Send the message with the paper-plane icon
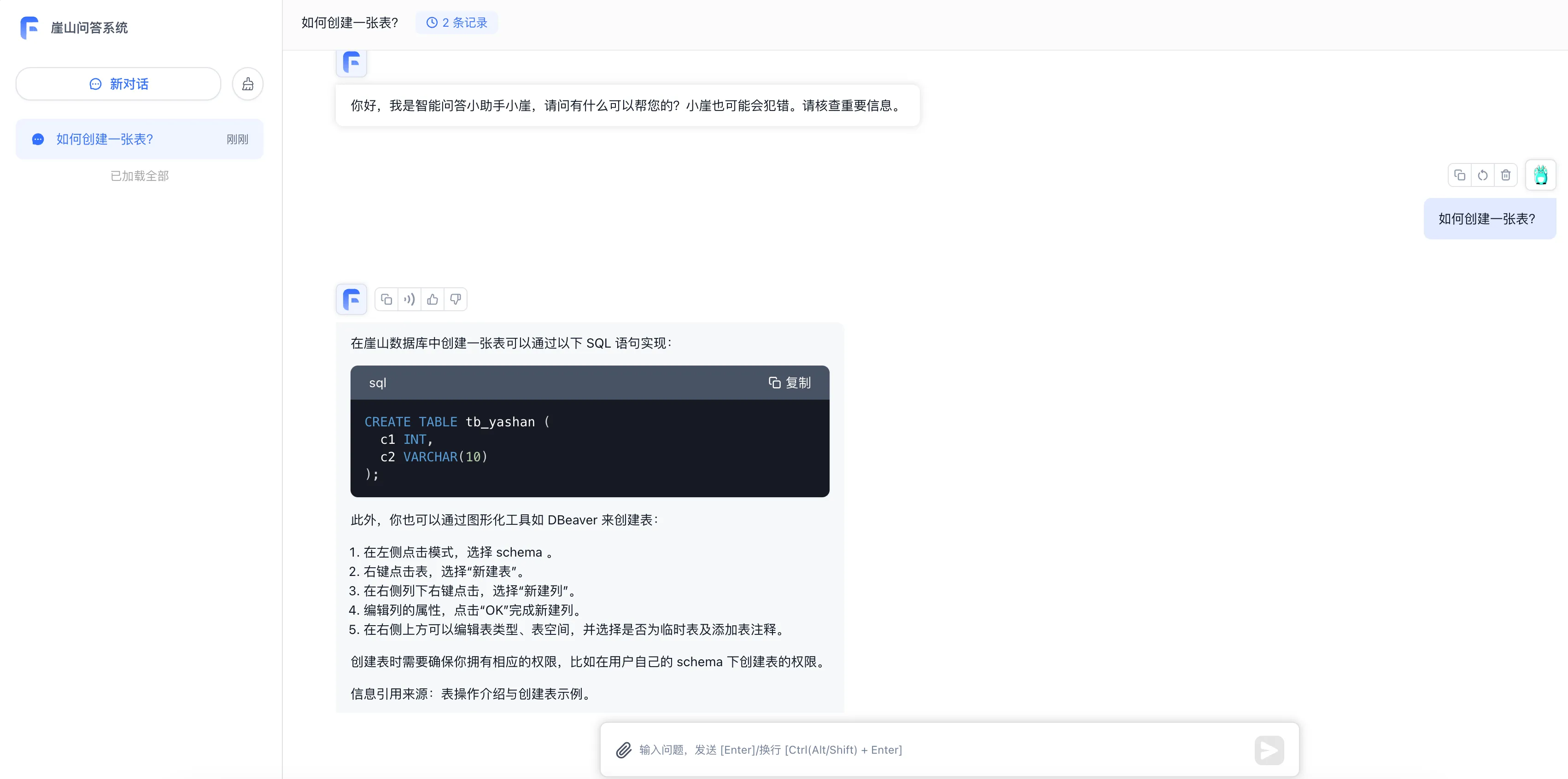 pyautogui.click(x=1269, y=750)
